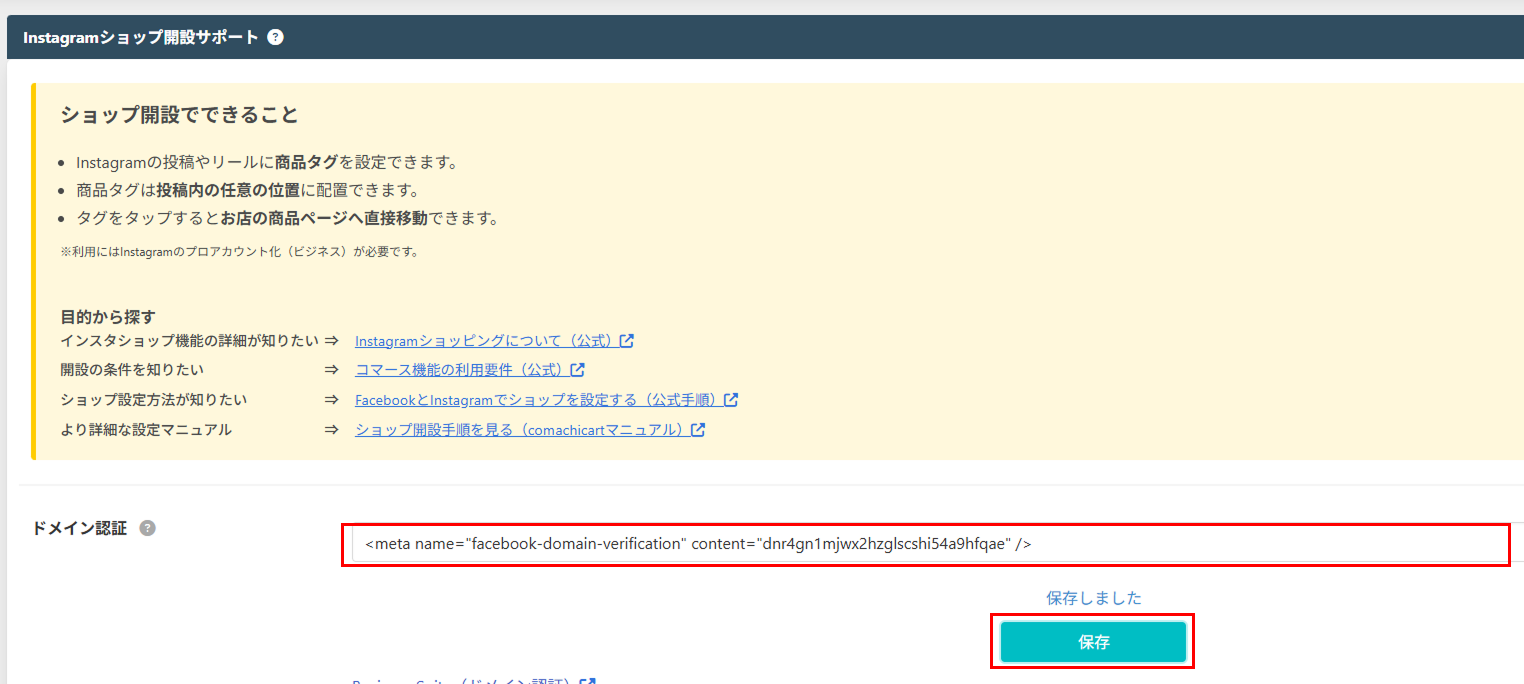Open the Instagramショッピングについて（公式） link
The width and height of the screenshot is (1524, 684).
pos(484,341)
